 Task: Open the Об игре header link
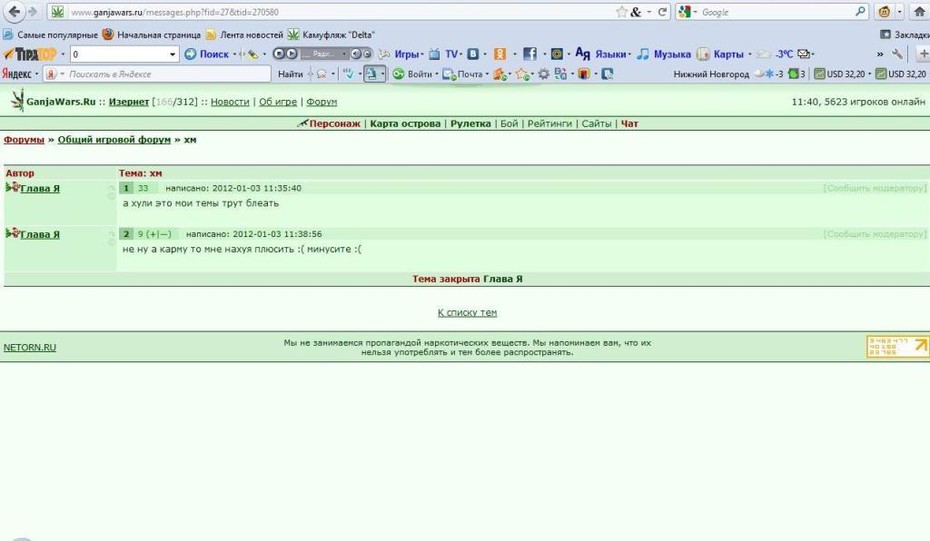pyautogui.click(x=278, y=102)
